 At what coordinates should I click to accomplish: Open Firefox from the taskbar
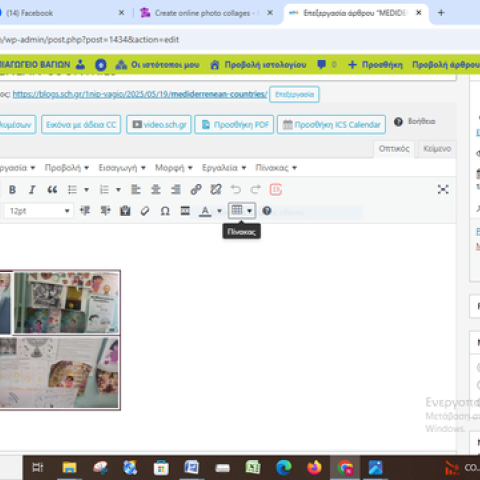pyautogui.click(x=314, y=468)
